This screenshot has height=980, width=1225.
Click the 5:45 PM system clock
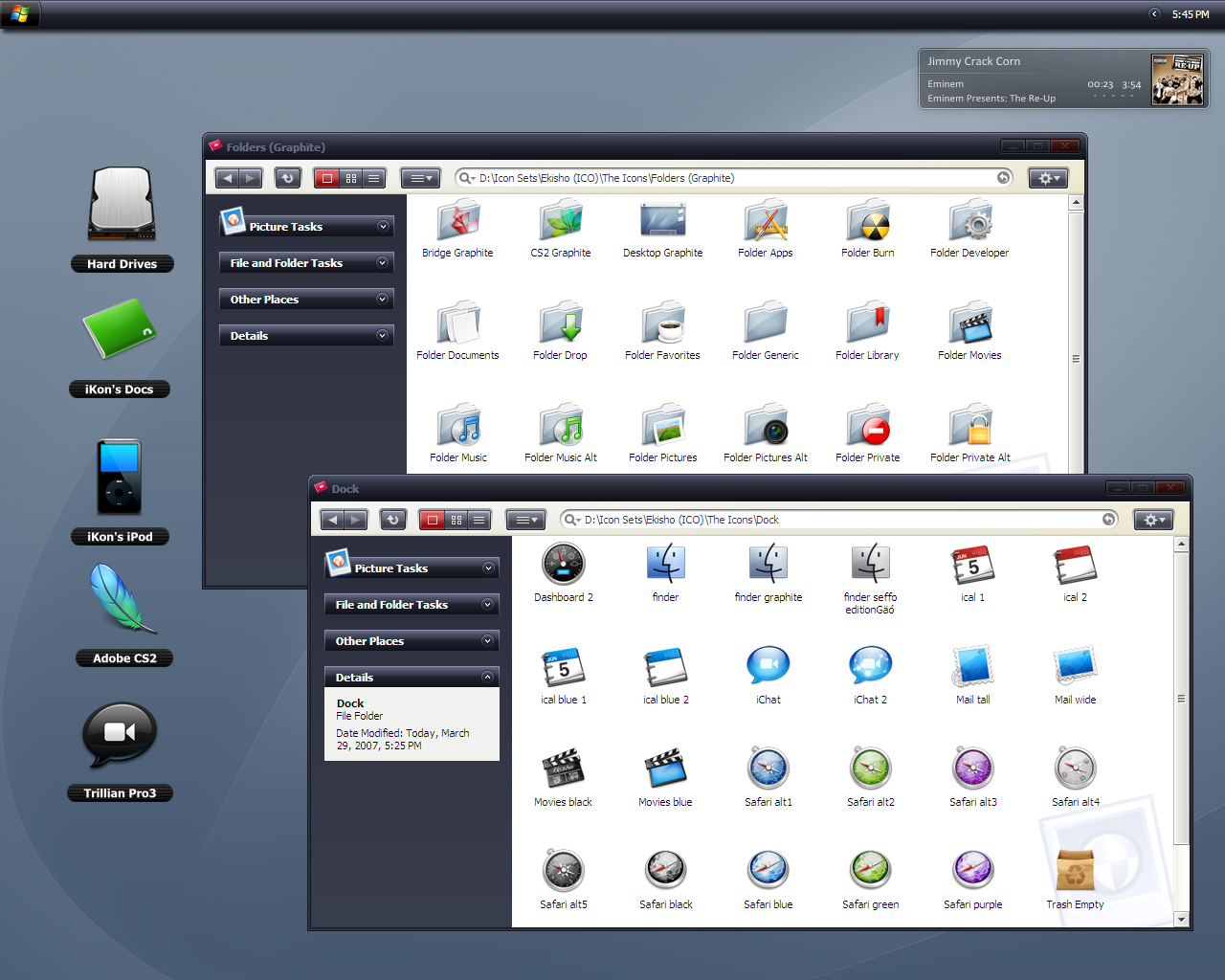point(1191,14)
